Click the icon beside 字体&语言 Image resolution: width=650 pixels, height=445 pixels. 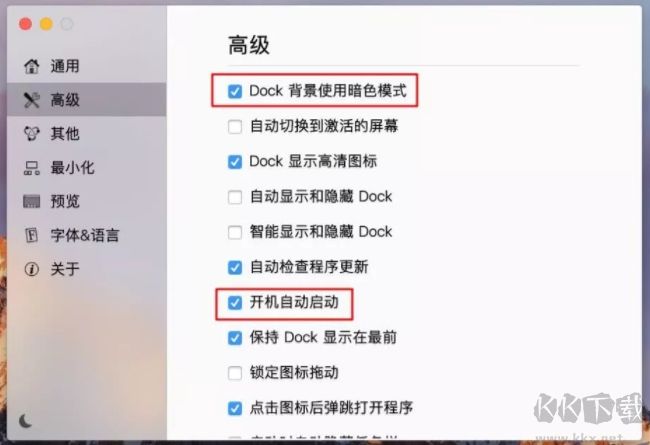click(31, 235)
